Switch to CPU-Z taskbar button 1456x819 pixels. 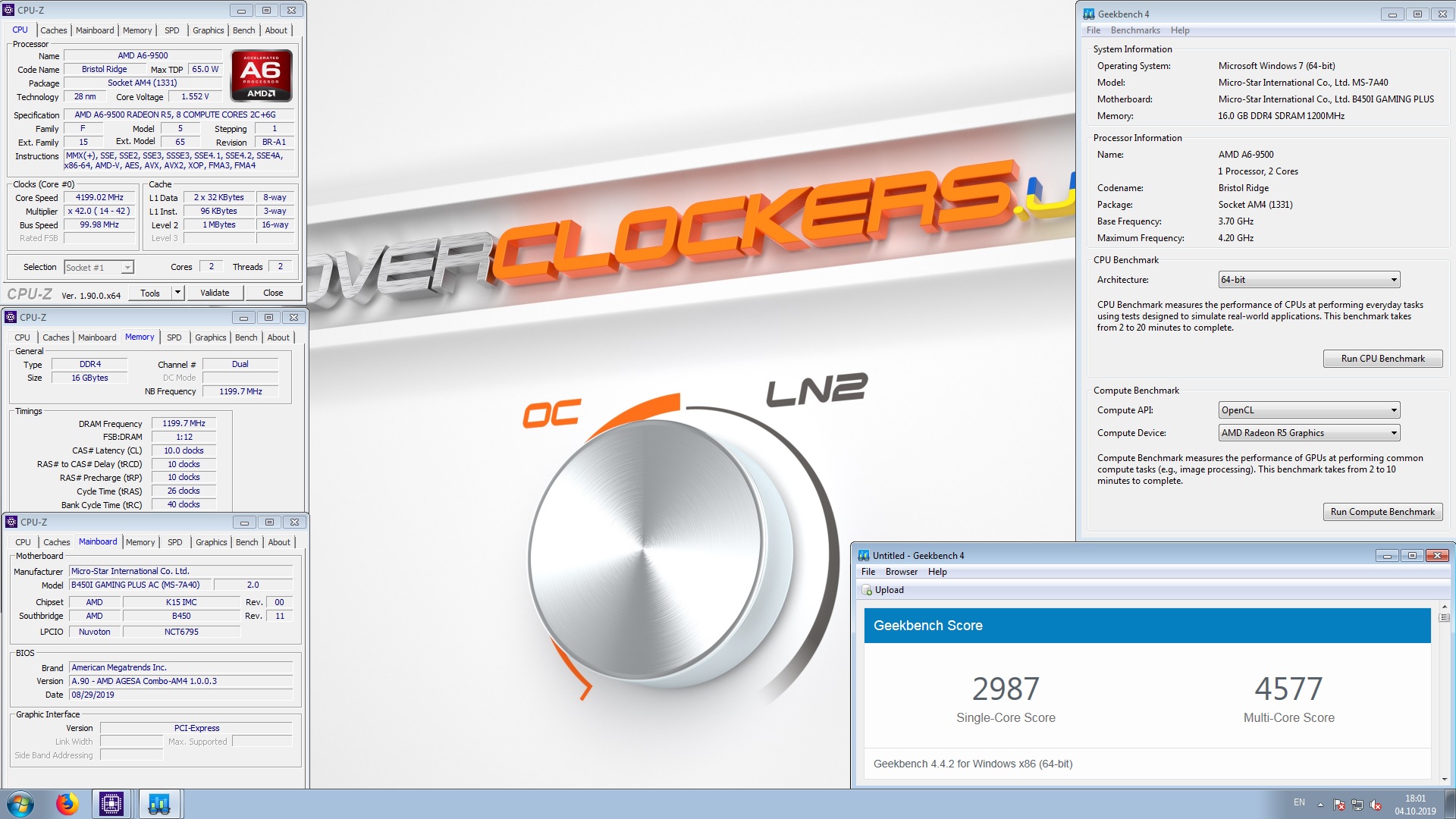click(111, 804)
